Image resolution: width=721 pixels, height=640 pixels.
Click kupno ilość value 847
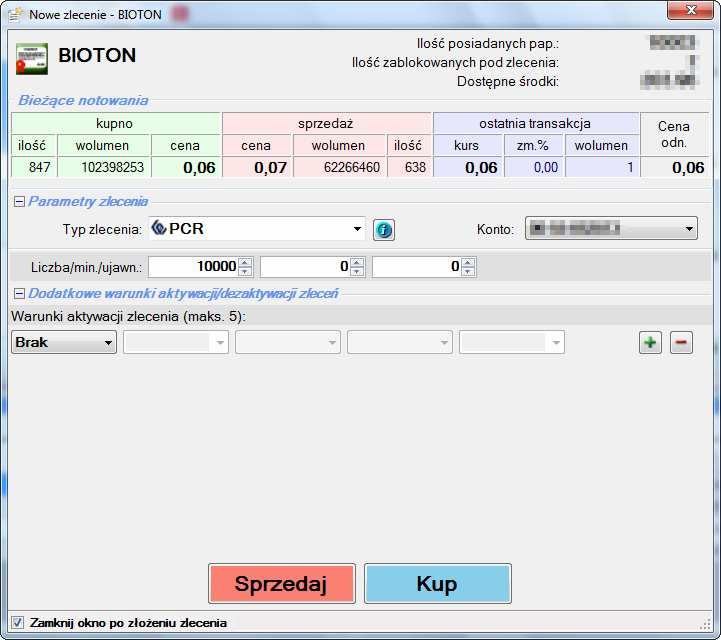[x=39, y=167]
